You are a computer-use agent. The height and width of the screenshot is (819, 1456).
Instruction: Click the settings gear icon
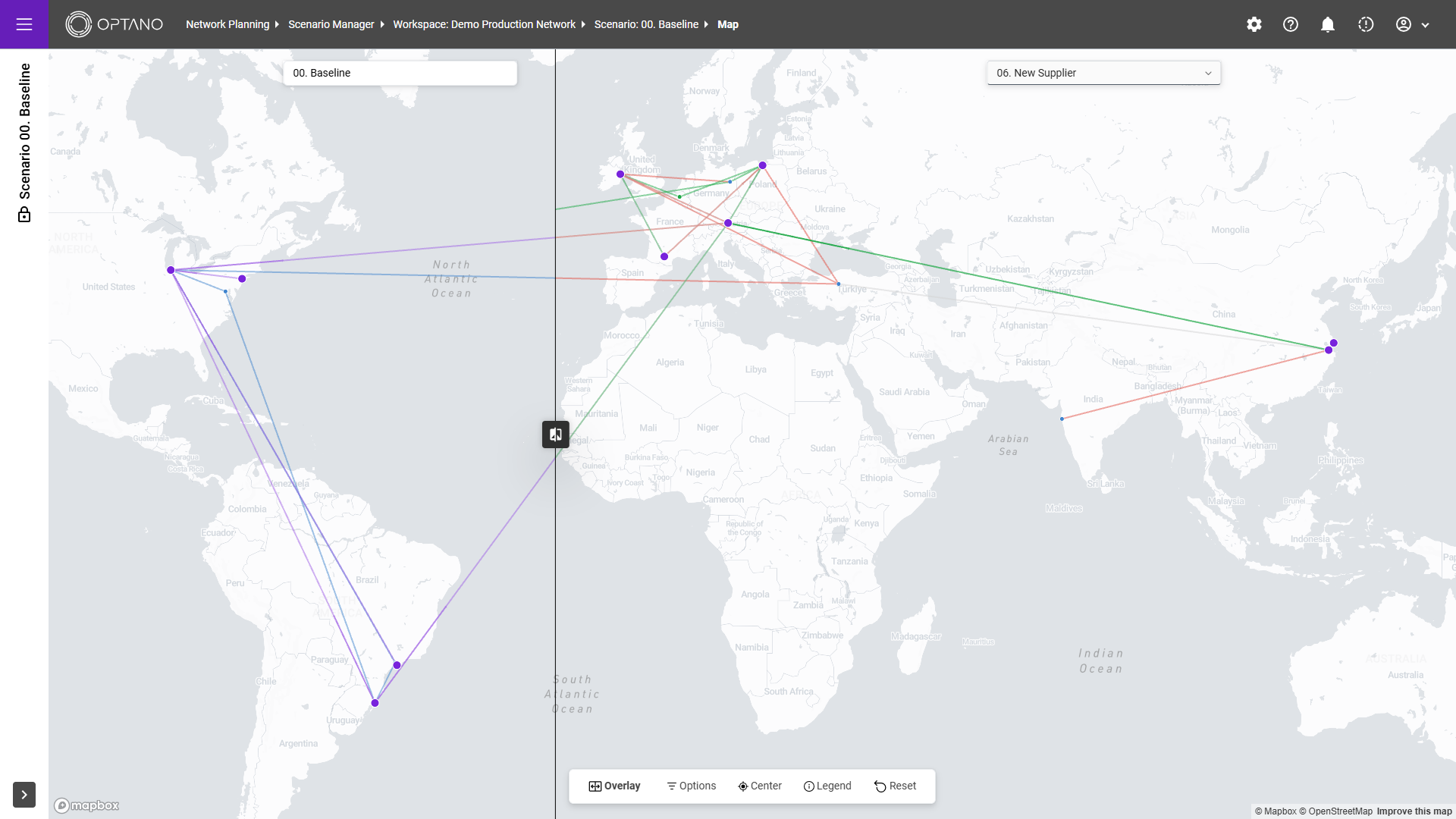[1254, 24]
